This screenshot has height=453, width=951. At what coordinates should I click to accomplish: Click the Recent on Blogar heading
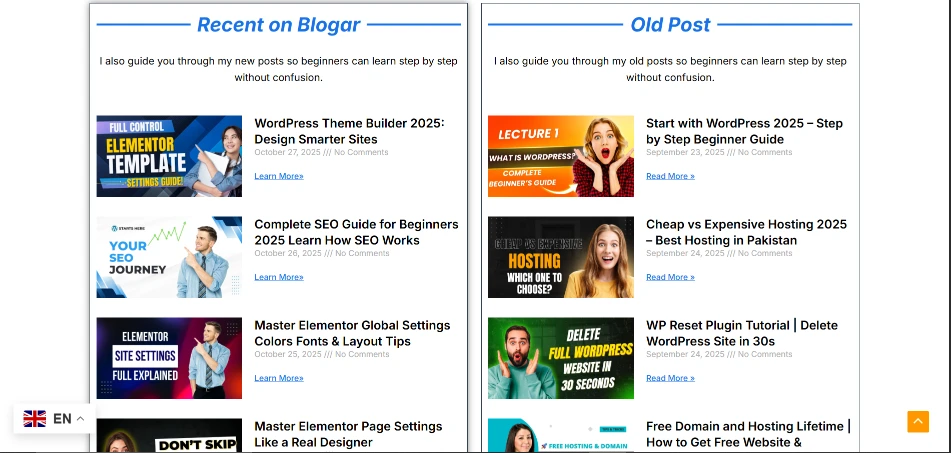click(x=278, y=25)
